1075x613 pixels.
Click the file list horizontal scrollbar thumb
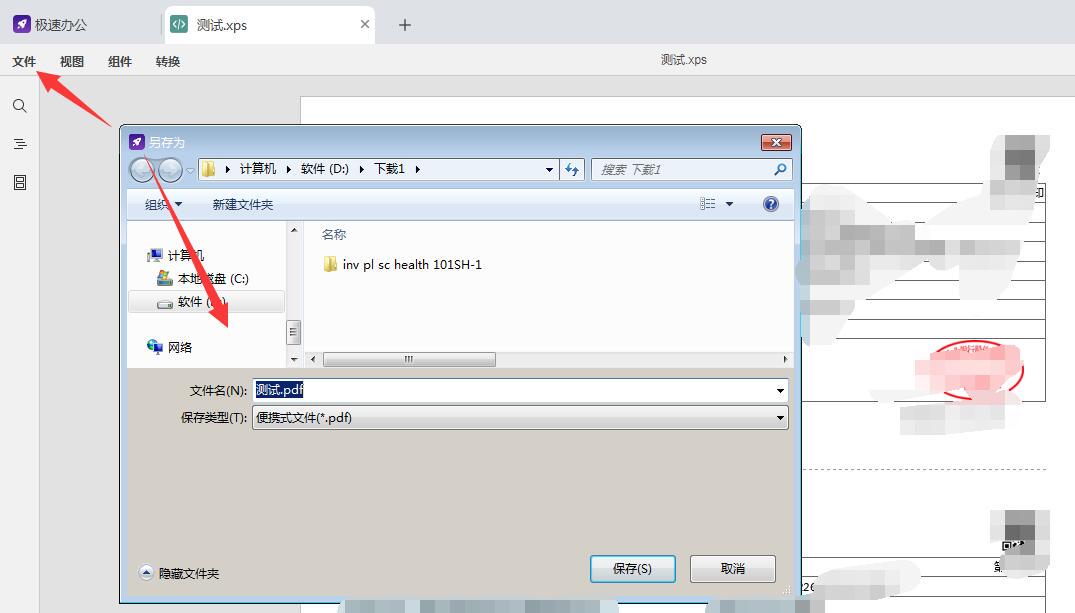pos(409,359)
